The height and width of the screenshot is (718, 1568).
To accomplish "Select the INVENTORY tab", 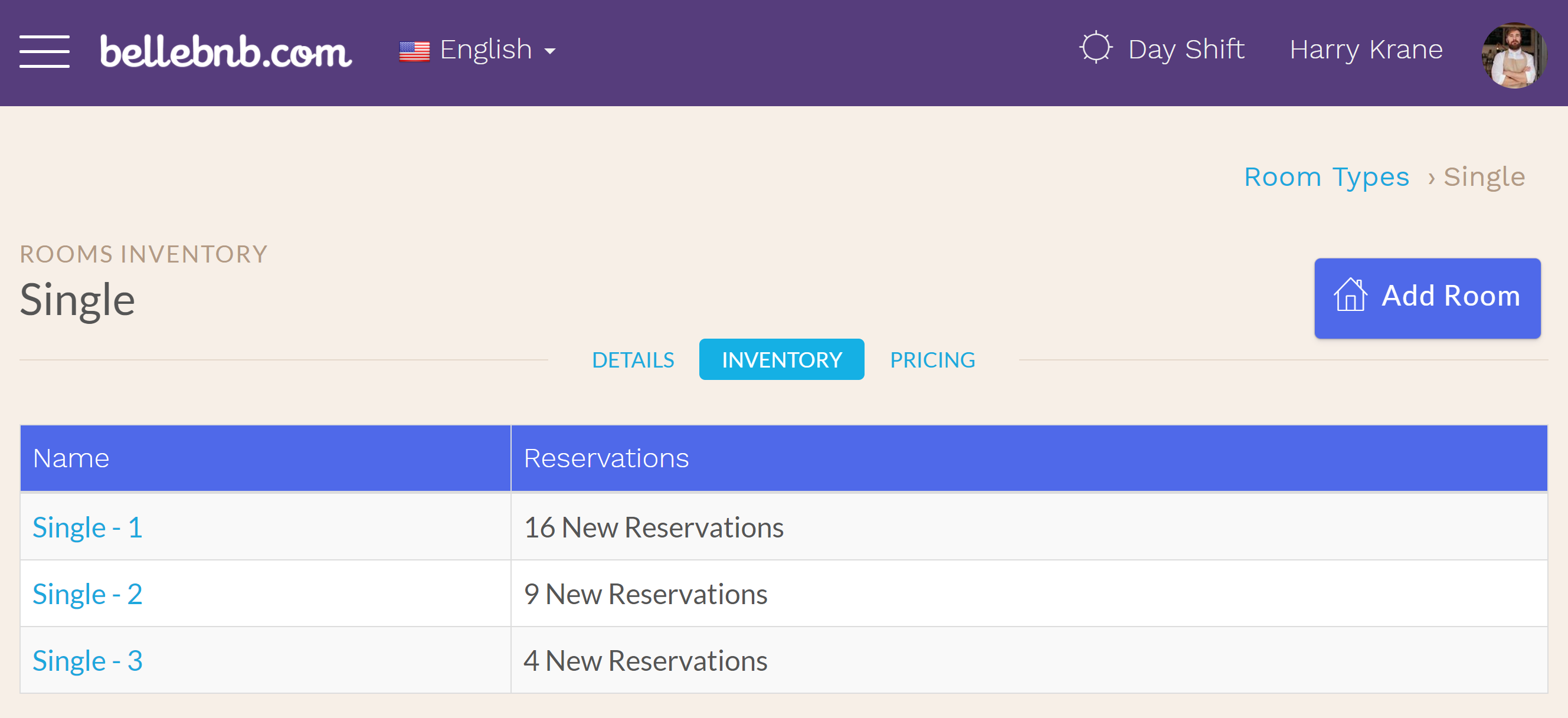I will [x=783, y=359].
